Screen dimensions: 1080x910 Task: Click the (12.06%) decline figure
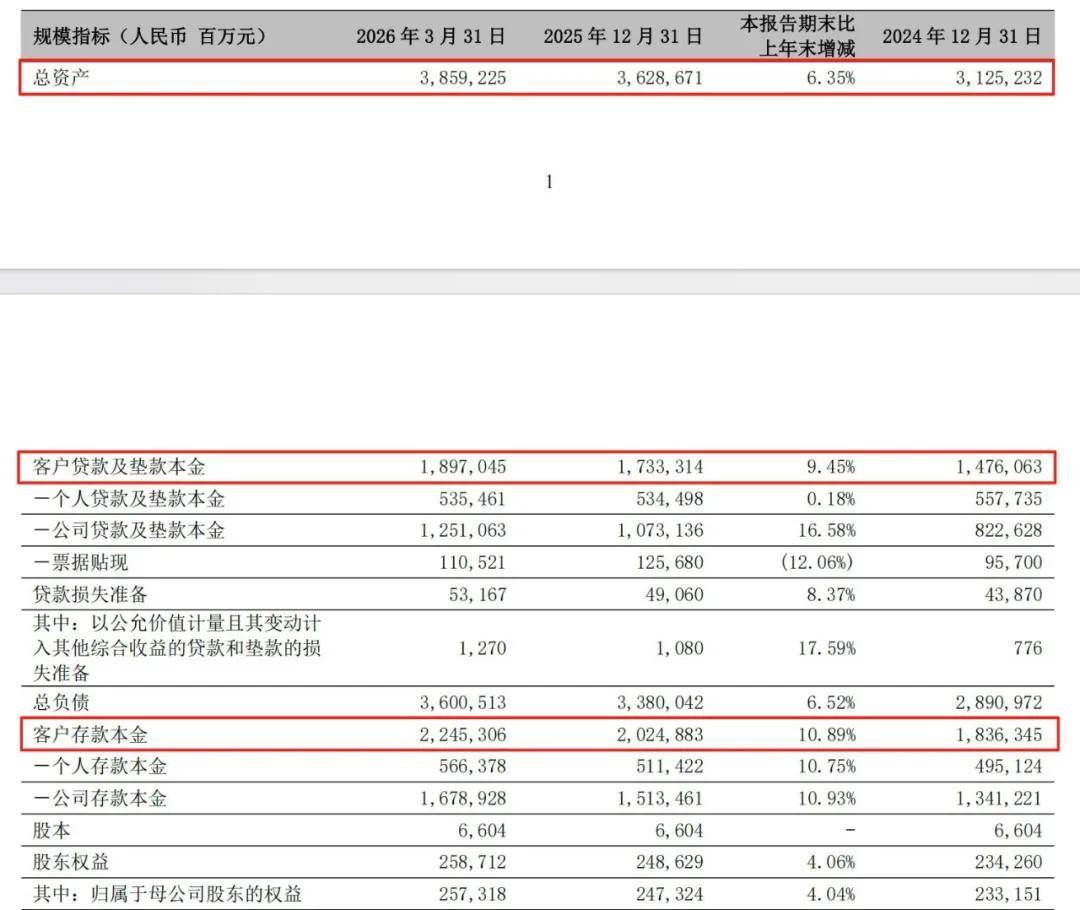818,563
